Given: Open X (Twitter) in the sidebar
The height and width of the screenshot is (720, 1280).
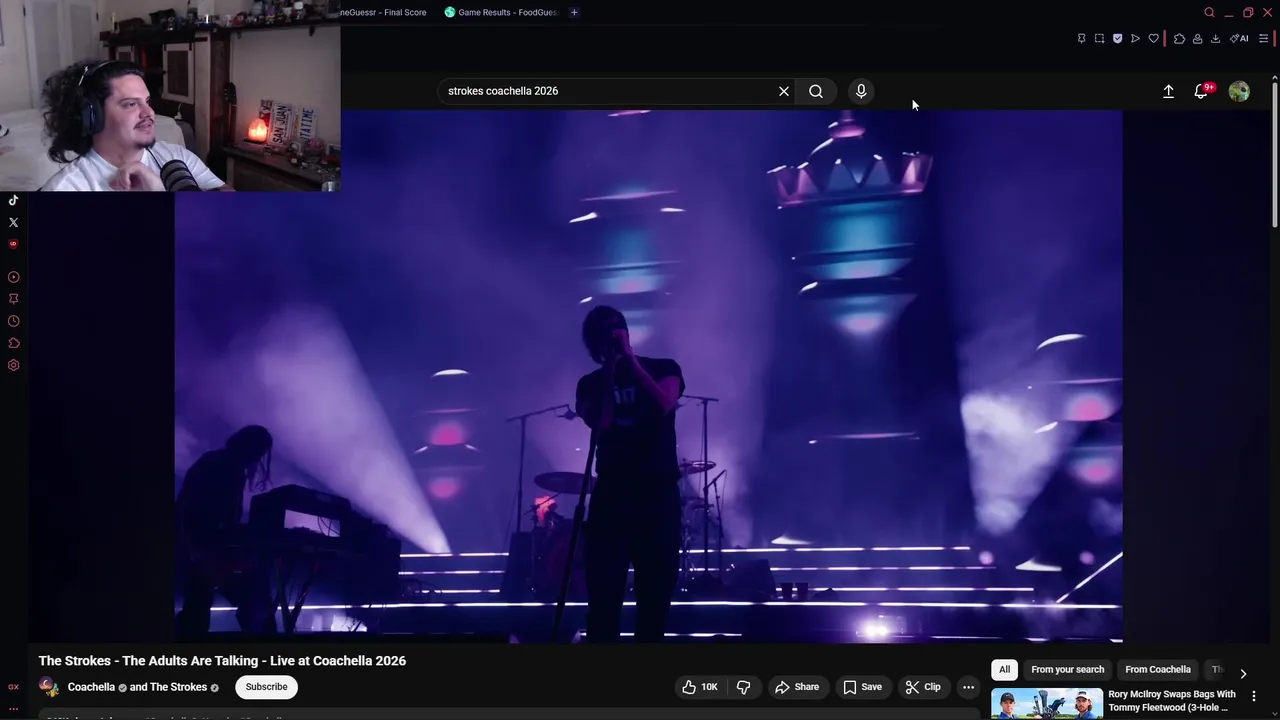Looking at the screenshot, I should click(x=13, y=222).
